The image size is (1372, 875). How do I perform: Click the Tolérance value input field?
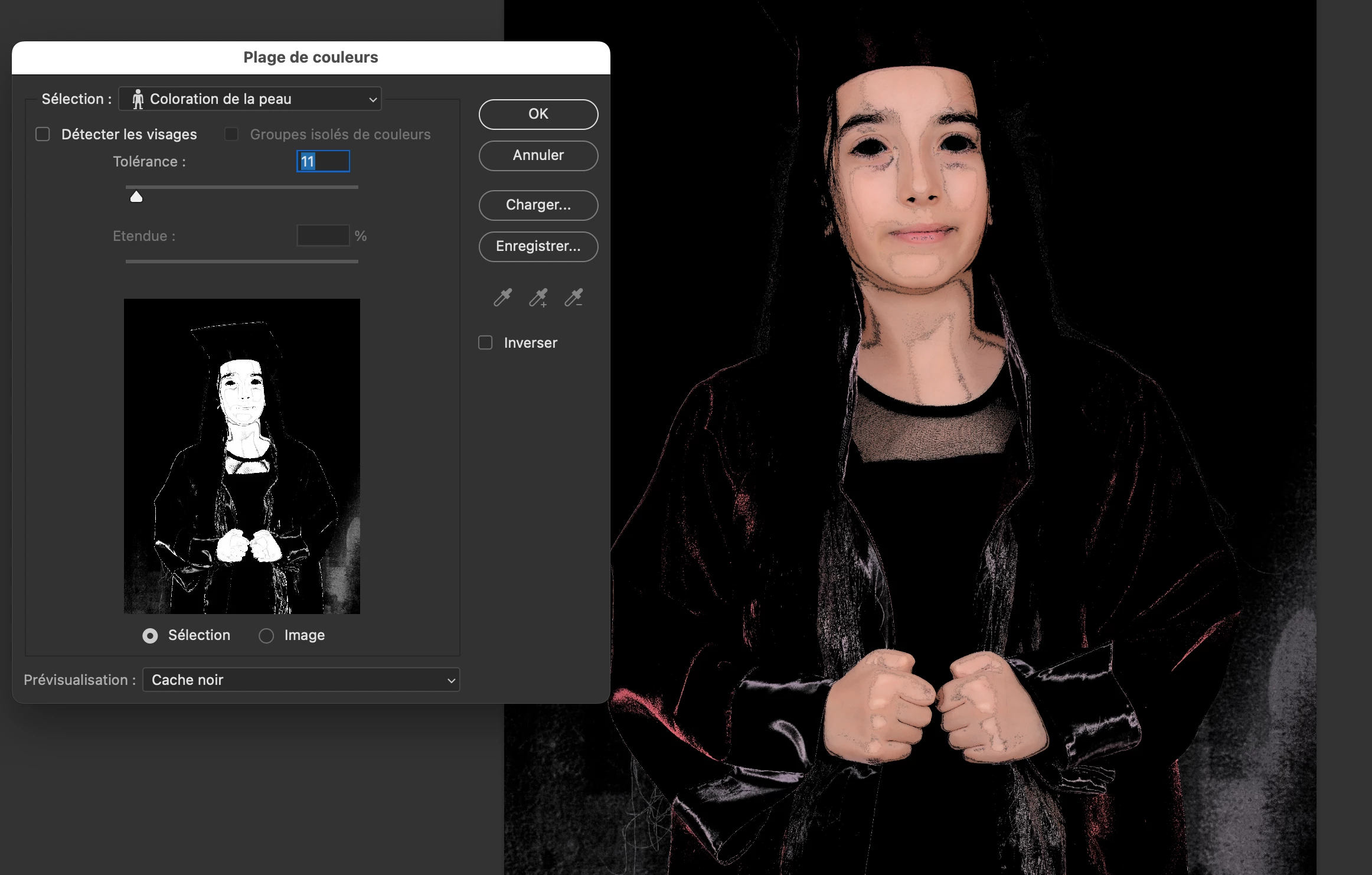(324, 161)
